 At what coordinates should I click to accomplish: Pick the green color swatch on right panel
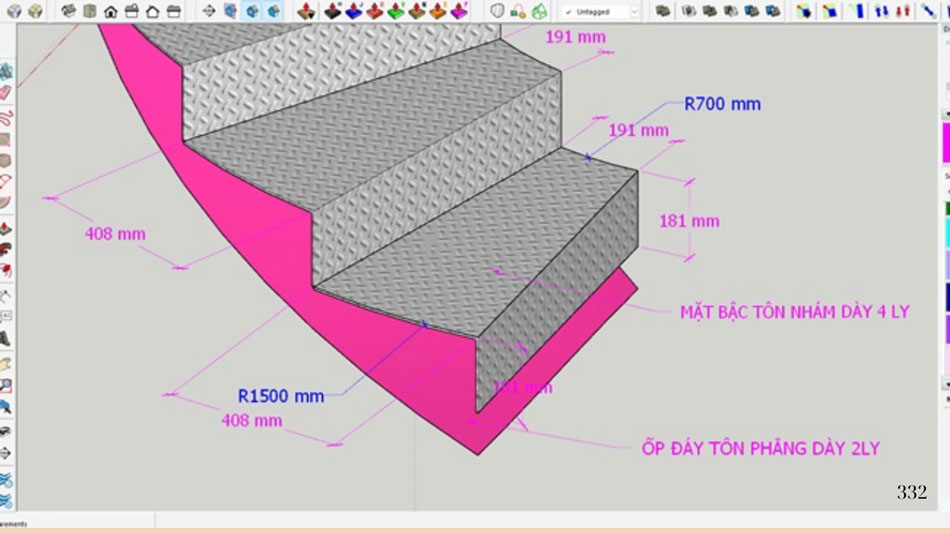pos(946,208)
